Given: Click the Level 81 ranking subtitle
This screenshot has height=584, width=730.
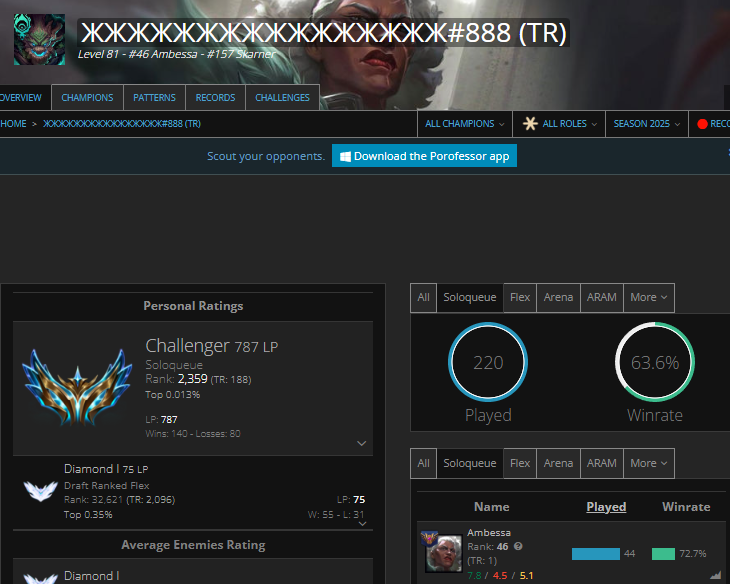Looking at the screenshot, I should 177,54.
